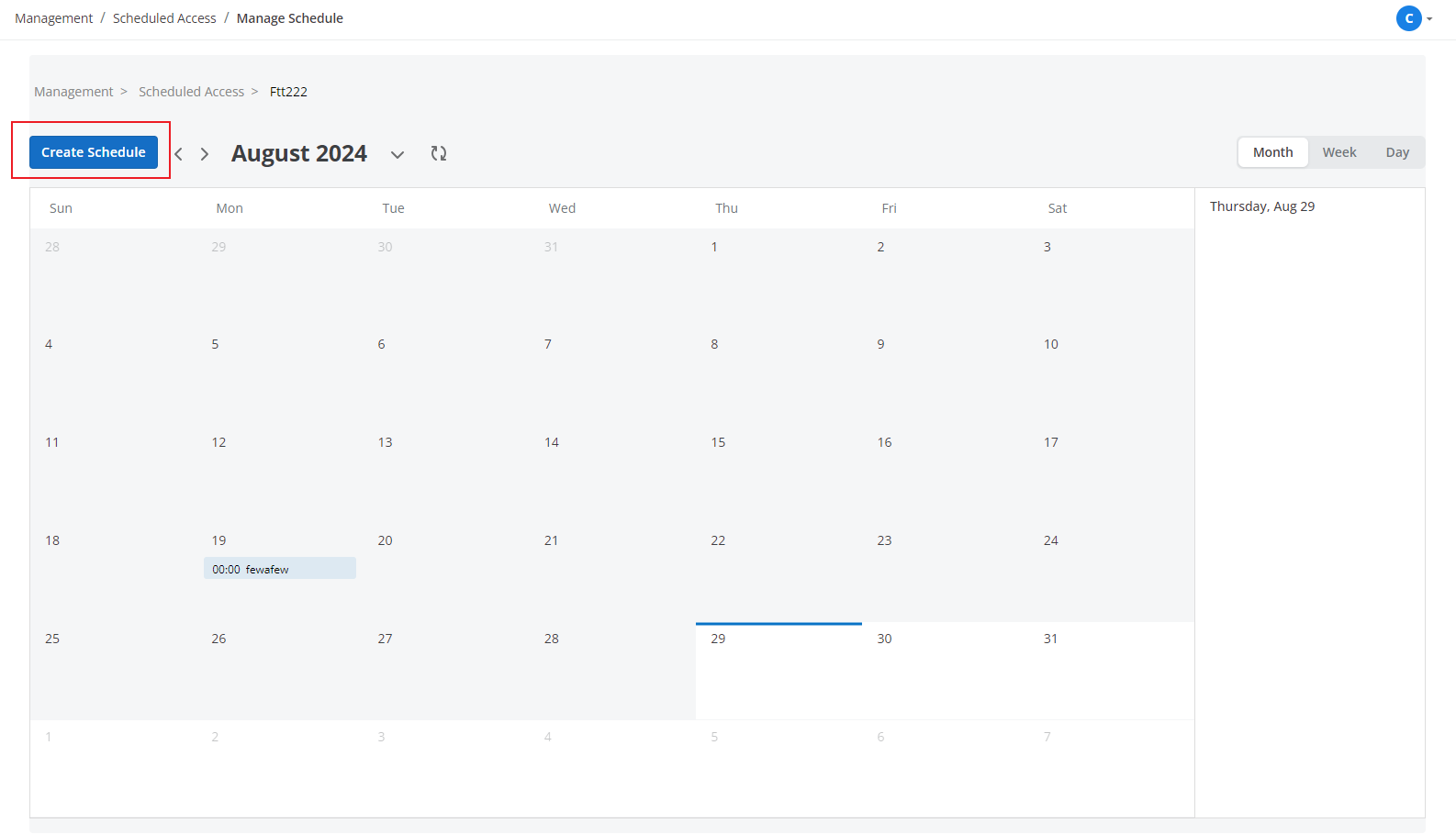Click Manage Schedule in top breadcrumb
The height and width of the screenshot is (834, 1456).
tap(290, 18)
